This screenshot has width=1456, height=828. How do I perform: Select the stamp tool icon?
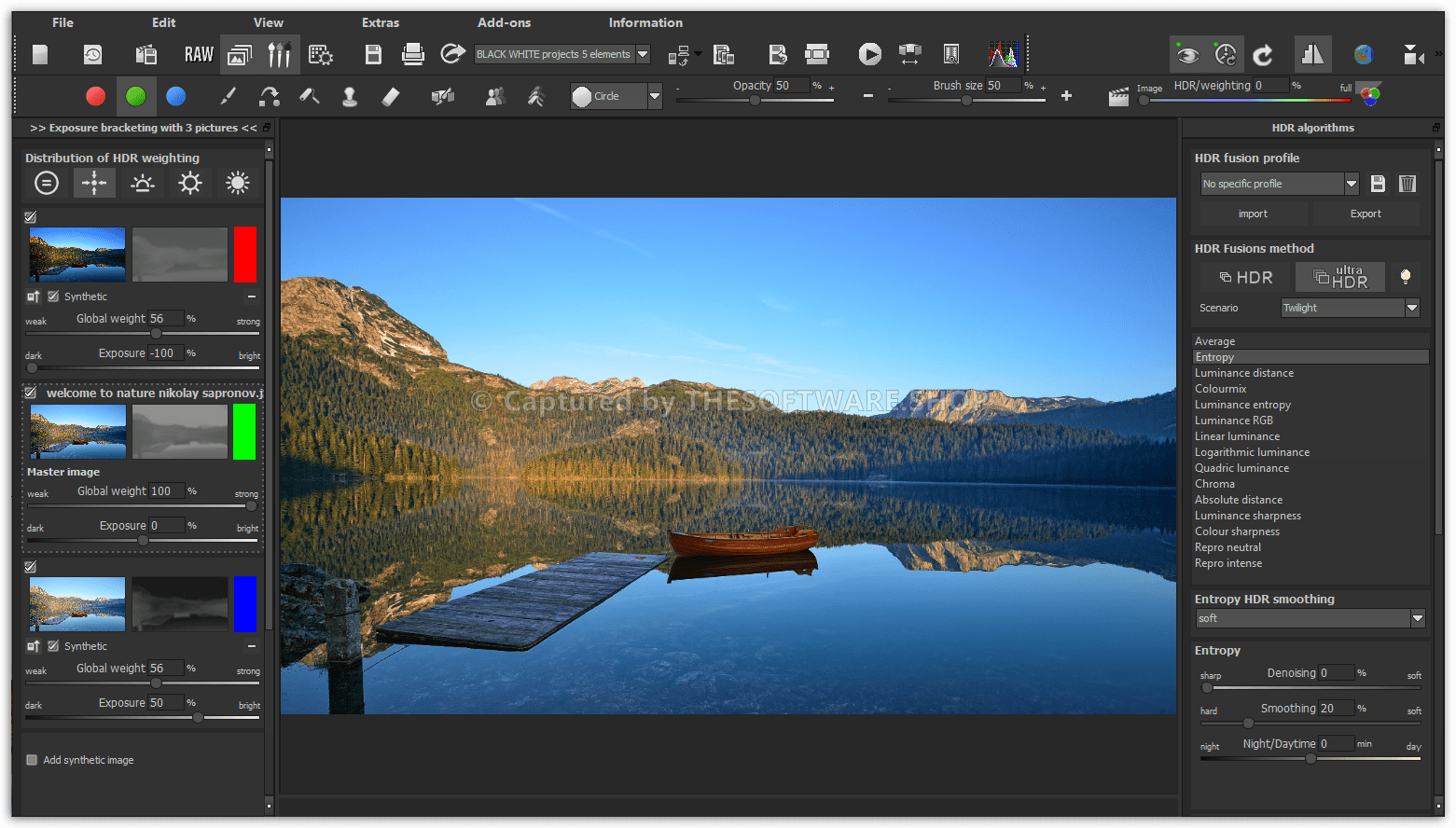[x=350, y=96]
